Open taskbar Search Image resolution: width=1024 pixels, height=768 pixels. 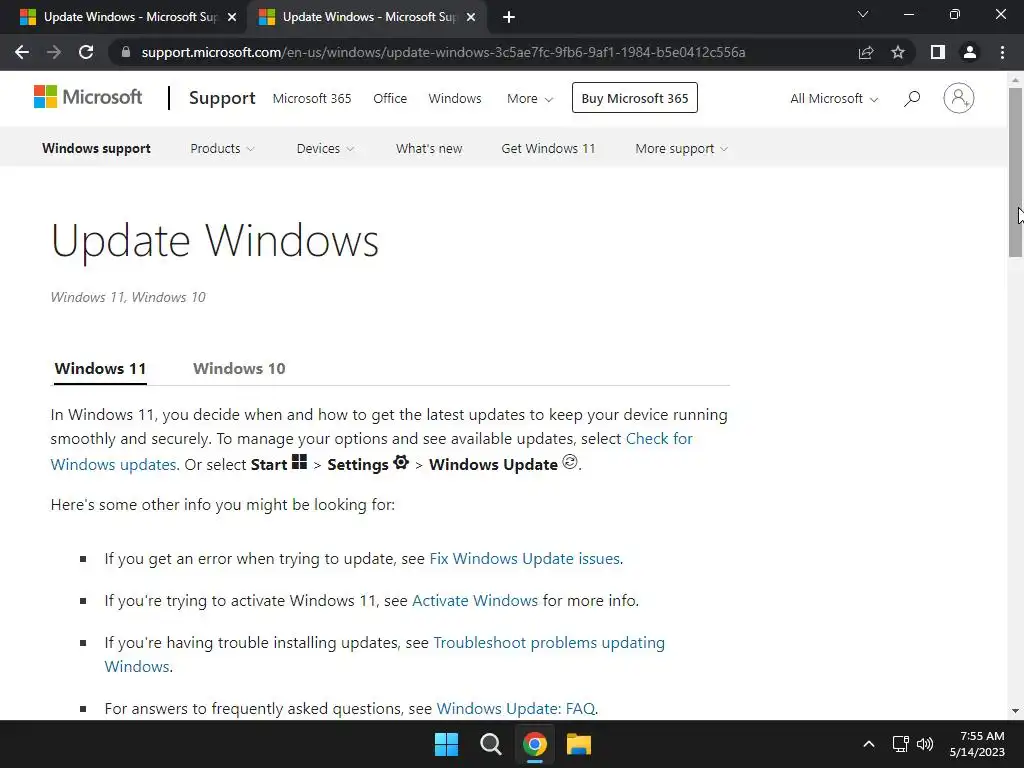[490, 744]
